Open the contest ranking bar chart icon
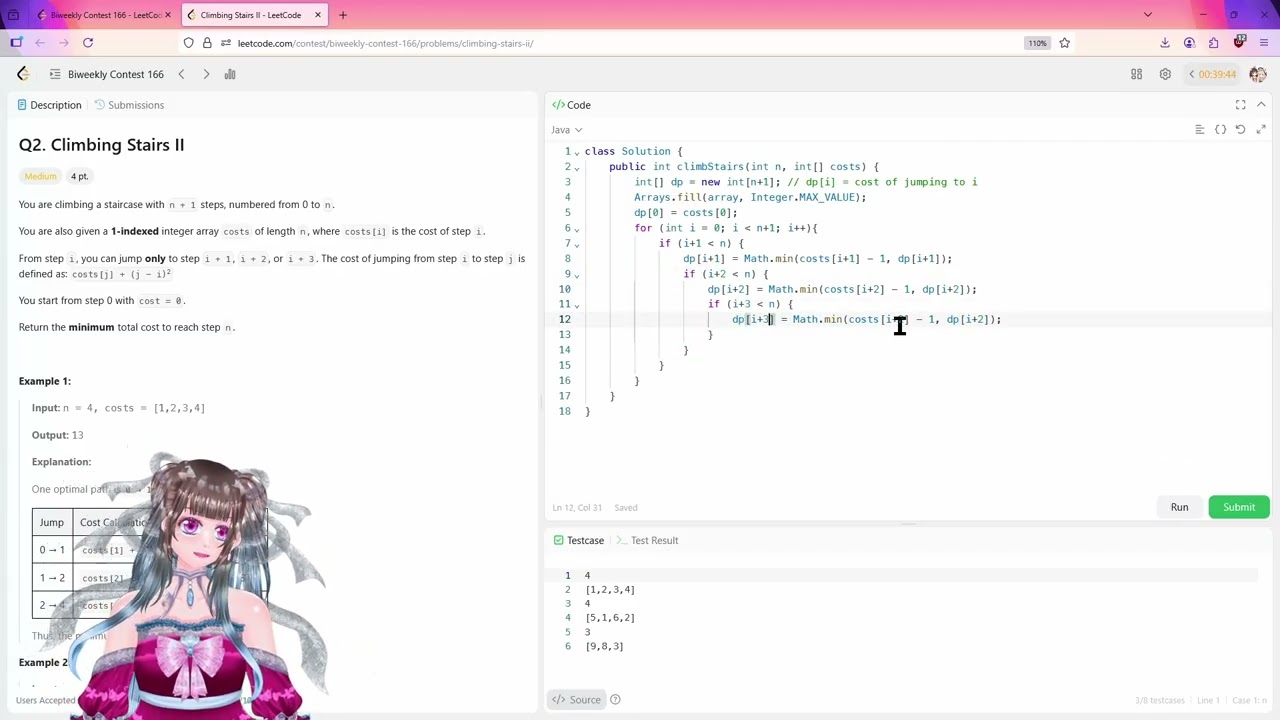Image resolution: width=1280 pixels, height=720 pixels. 230,74
